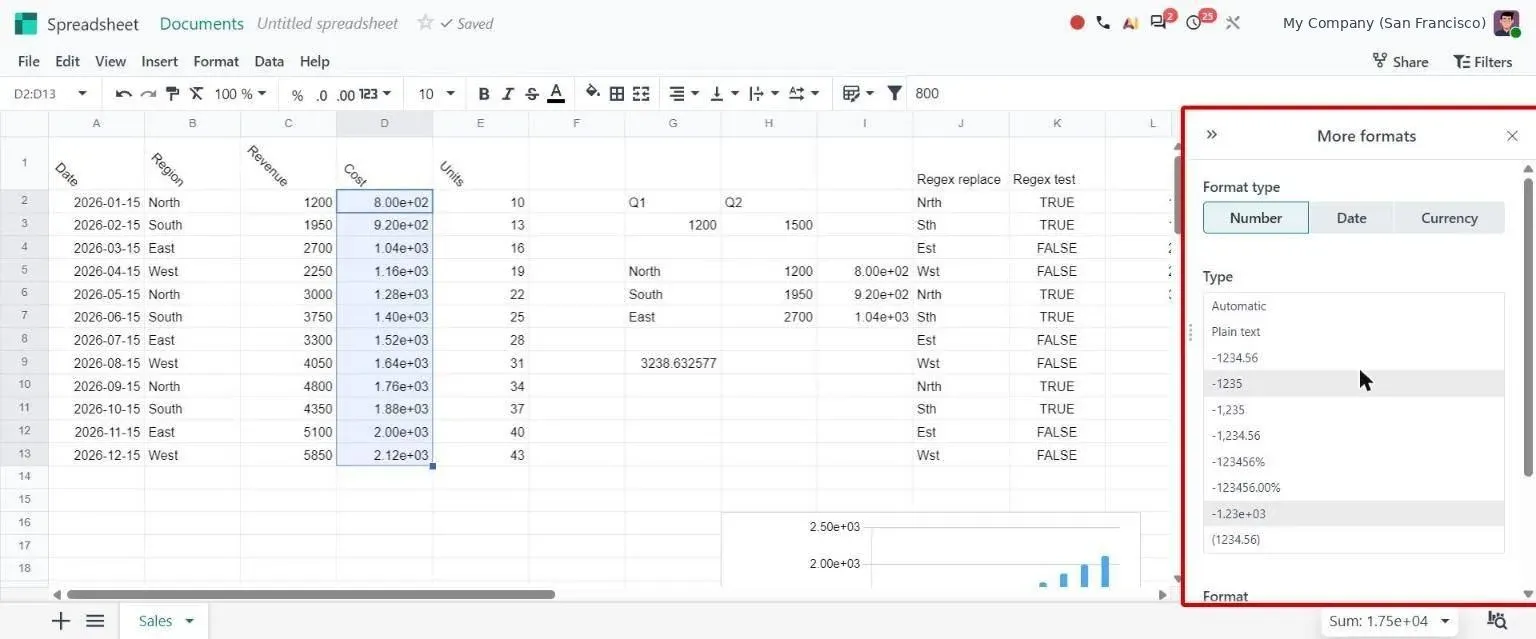Select the Currency format type
This screenshot has height=639, width=1536.
click(x=1449, y=218)
